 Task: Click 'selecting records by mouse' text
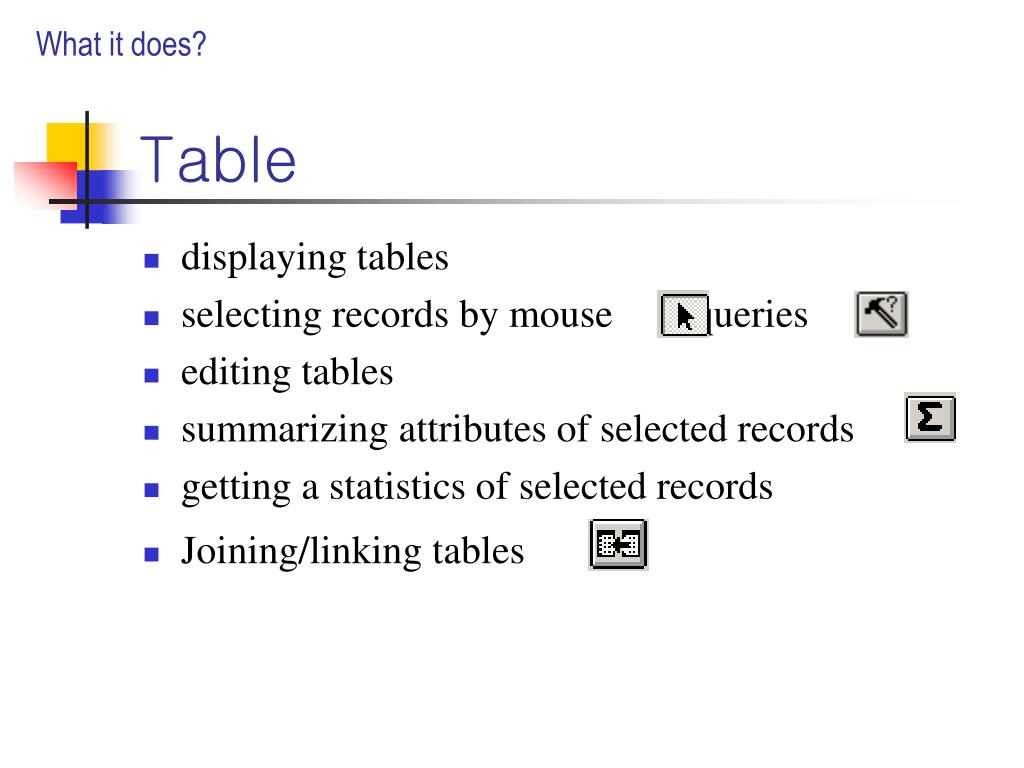click(397, 316)
